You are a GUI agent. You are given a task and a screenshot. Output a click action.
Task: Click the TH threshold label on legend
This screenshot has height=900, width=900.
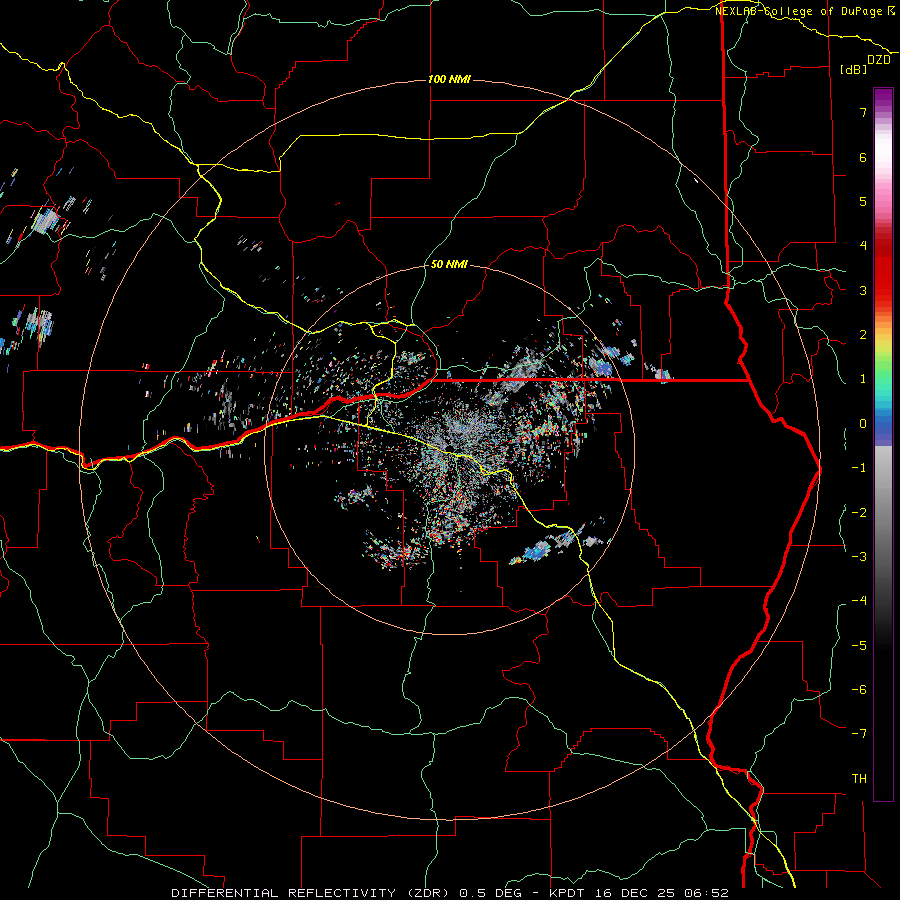click(859, 778)
